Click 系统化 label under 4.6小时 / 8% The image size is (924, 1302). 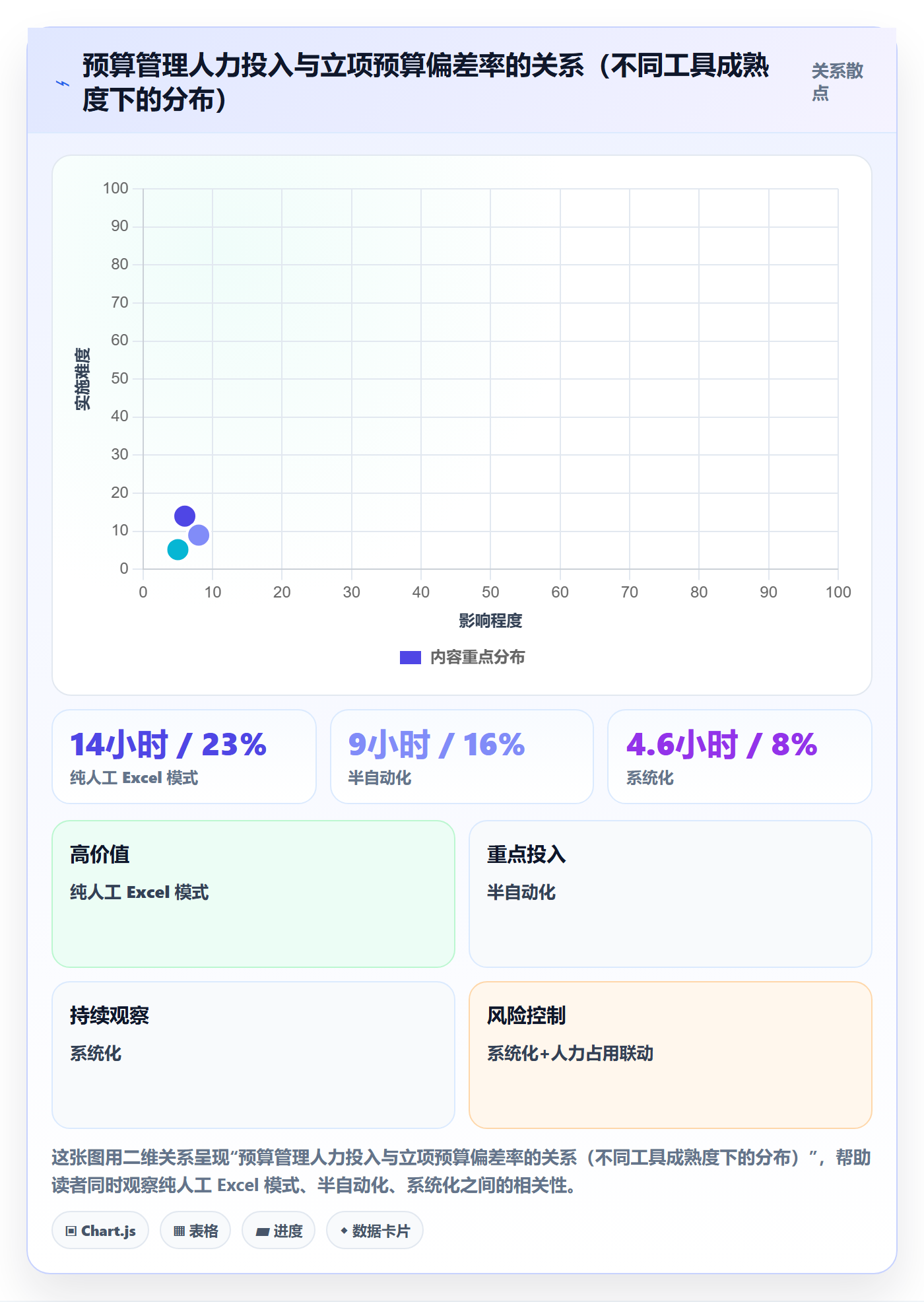click(x=650, y=778)
